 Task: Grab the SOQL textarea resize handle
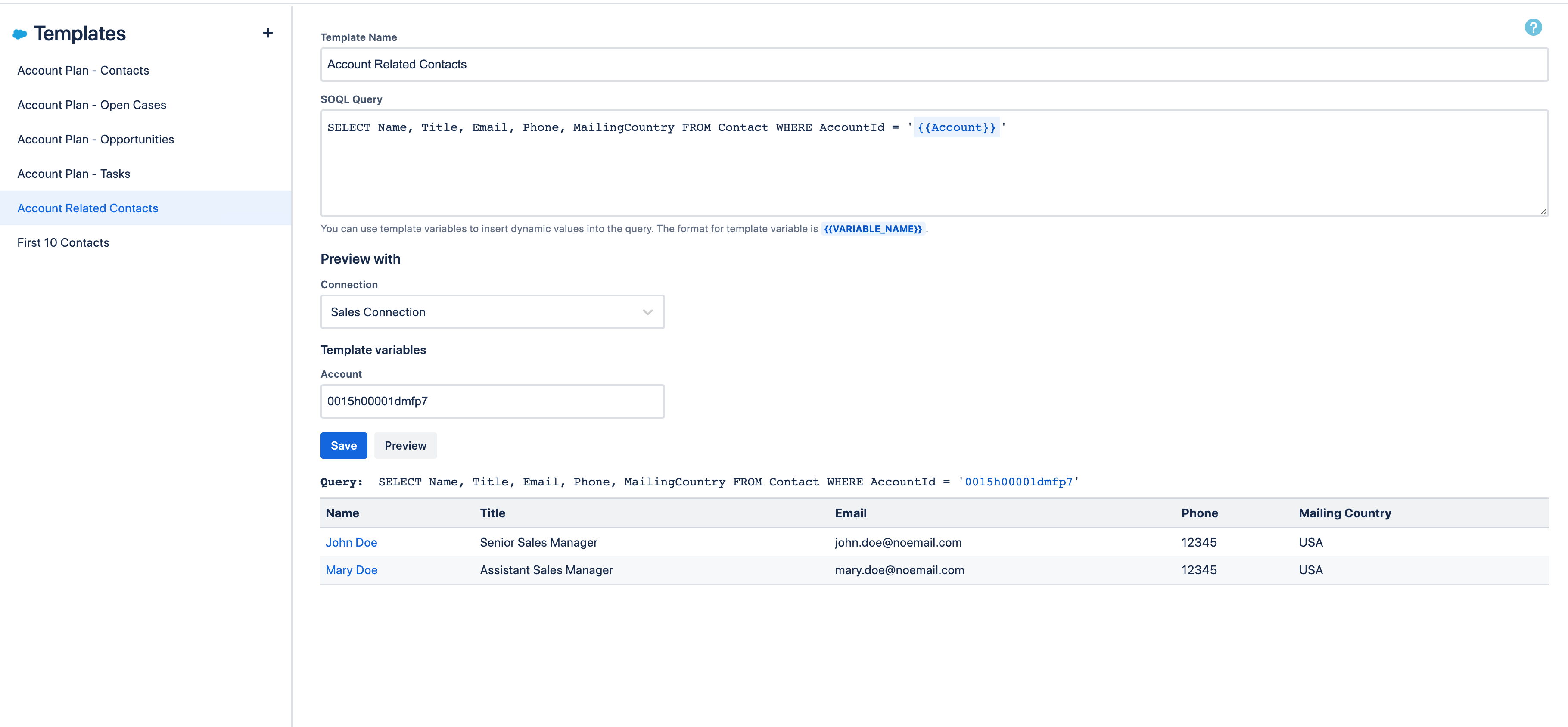click(x=1543, y=212)
